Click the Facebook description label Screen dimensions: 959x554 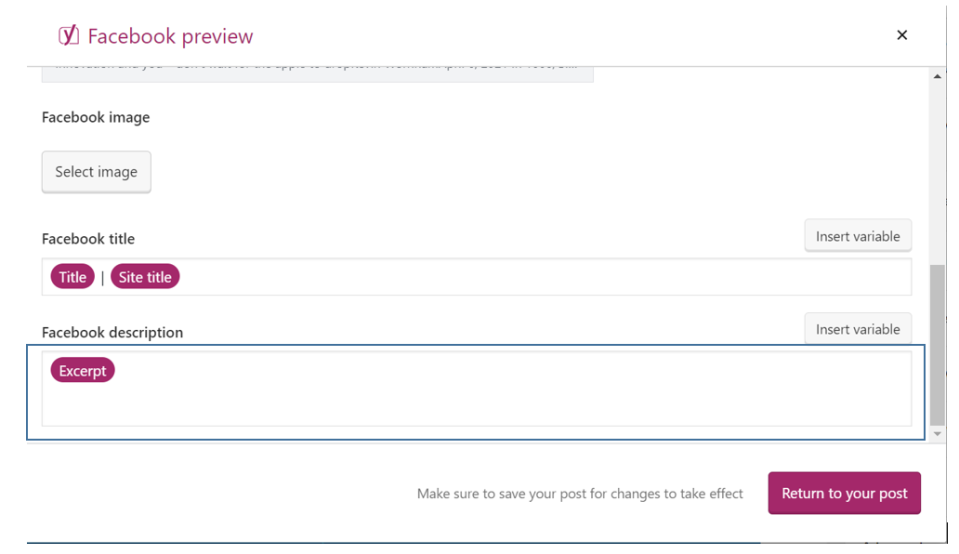[112, 333]
